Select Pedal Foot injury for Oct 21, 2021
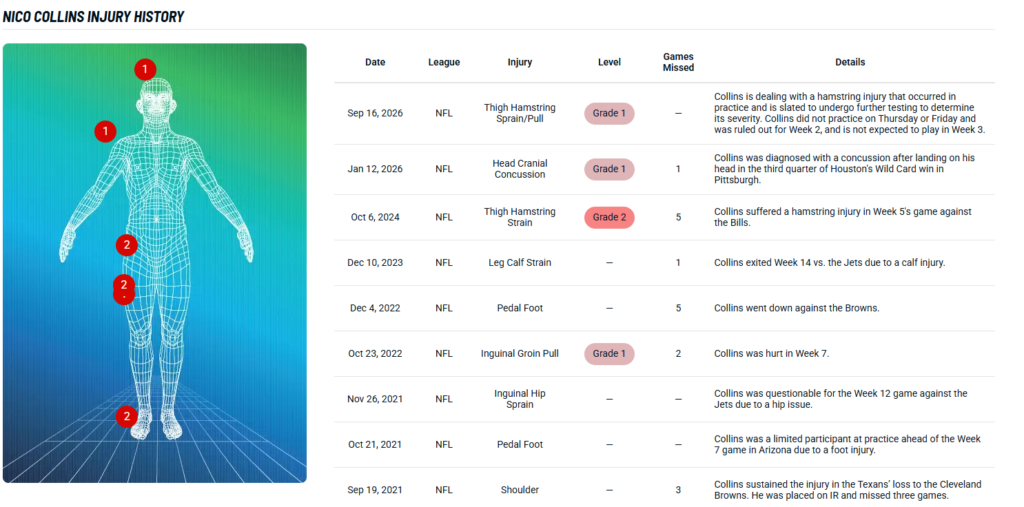Image resolution: width=1024 pixels, height=507 pixels. tap(520, 444)
